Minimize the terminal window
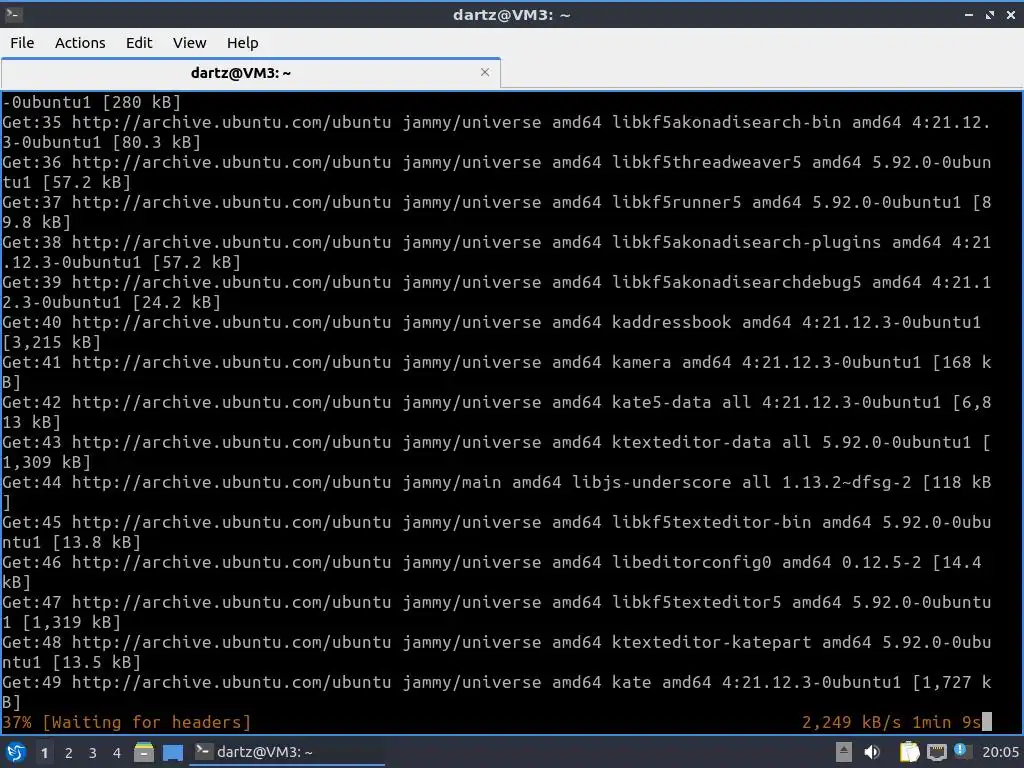Image resolution: width=1024 pixels, height=768 pixels. pos(969,14)
